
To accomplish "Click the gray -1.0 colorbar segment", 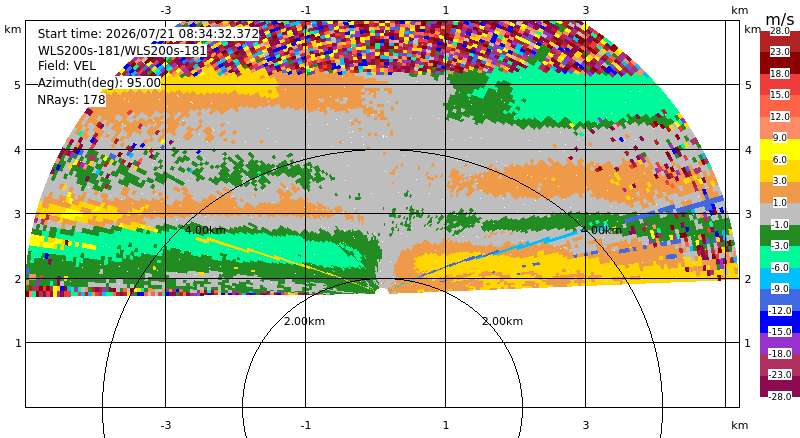I will click(x=780, y=214).
